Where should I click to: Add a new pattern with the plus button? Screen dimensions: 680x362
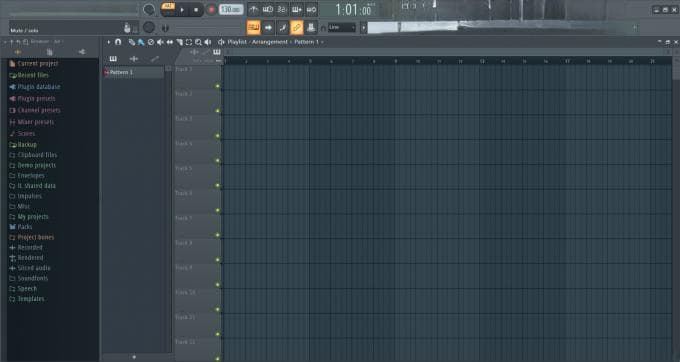pos(134,357)
